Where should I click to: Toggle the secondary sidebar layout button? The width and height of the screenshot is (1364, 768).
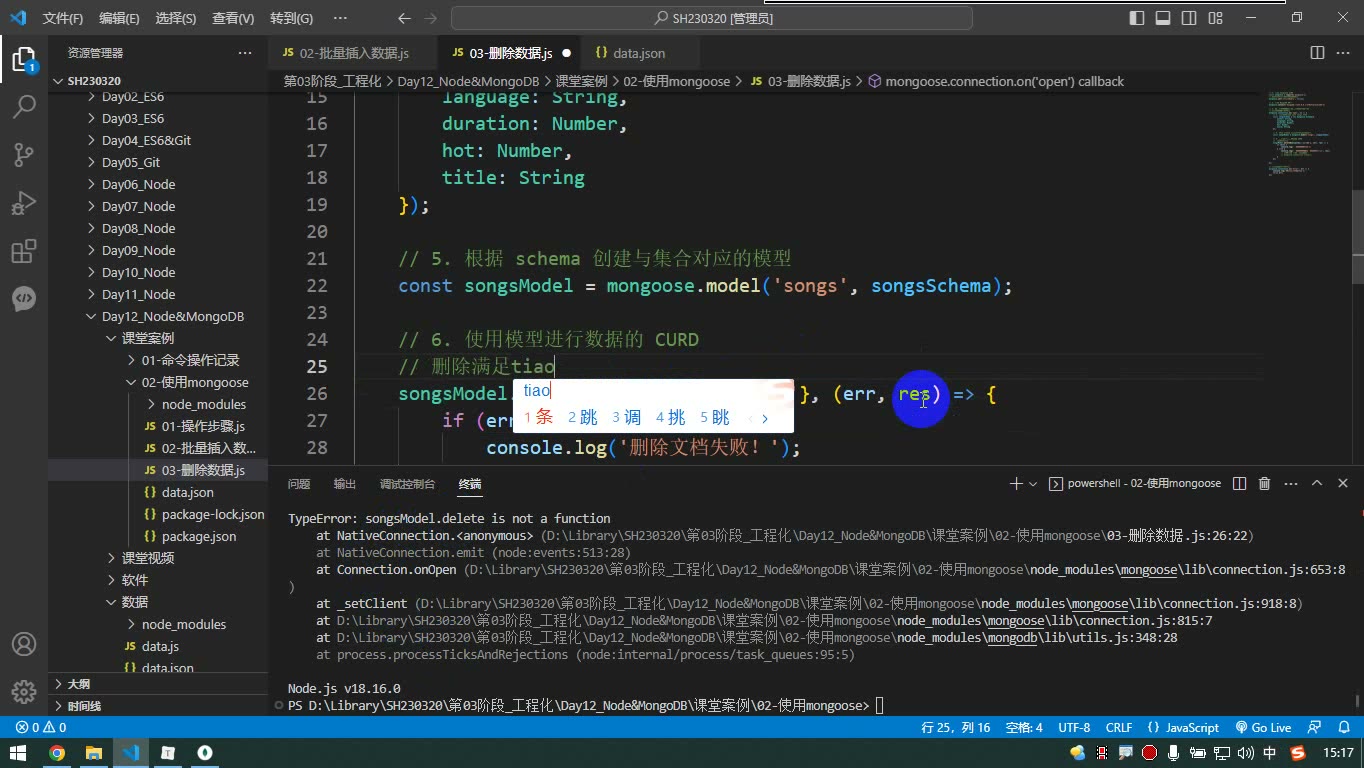(x=1189, y=18)
